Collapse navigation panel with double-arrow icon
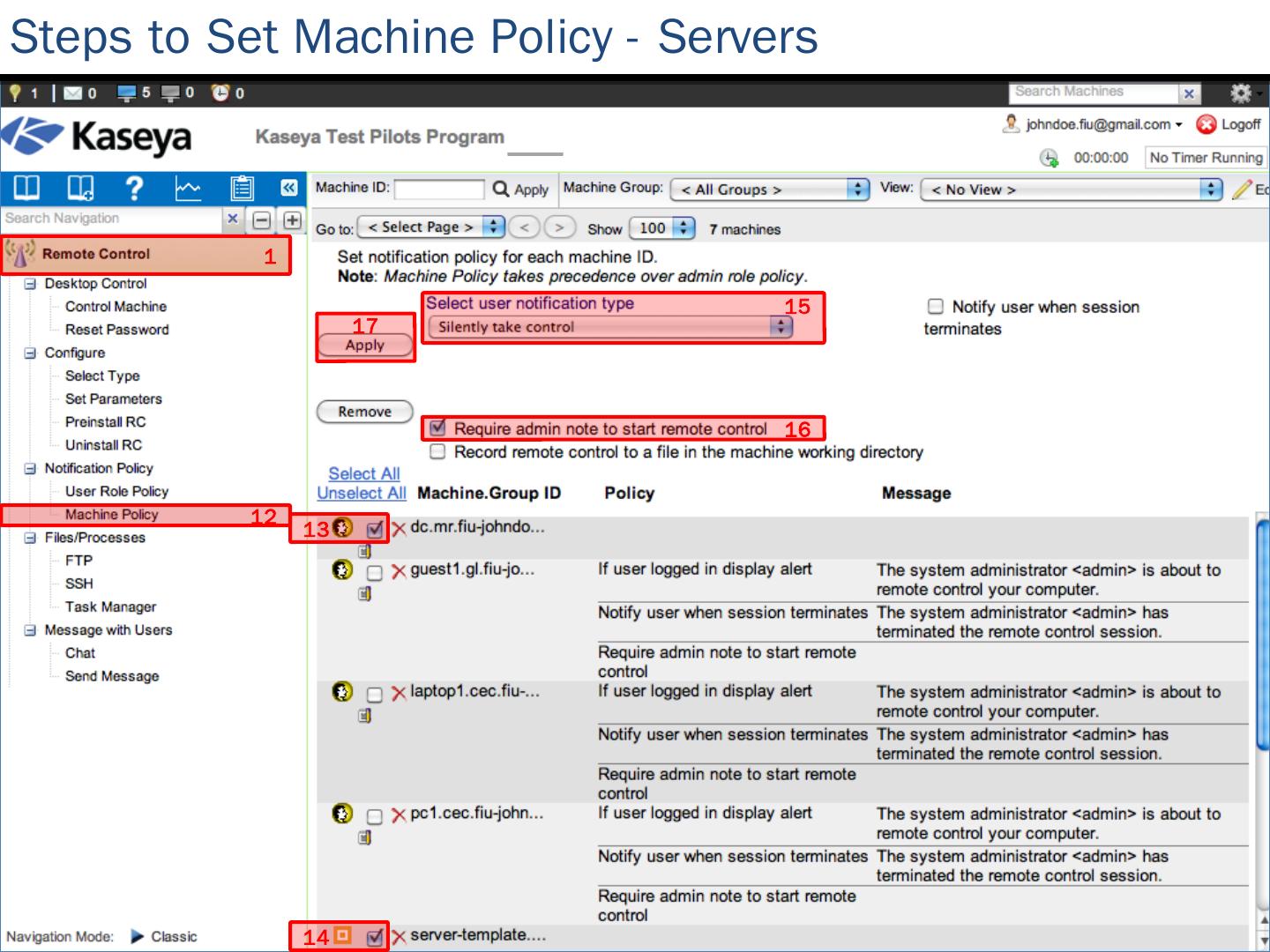1270x952 pixels. (x=288, y=188)
